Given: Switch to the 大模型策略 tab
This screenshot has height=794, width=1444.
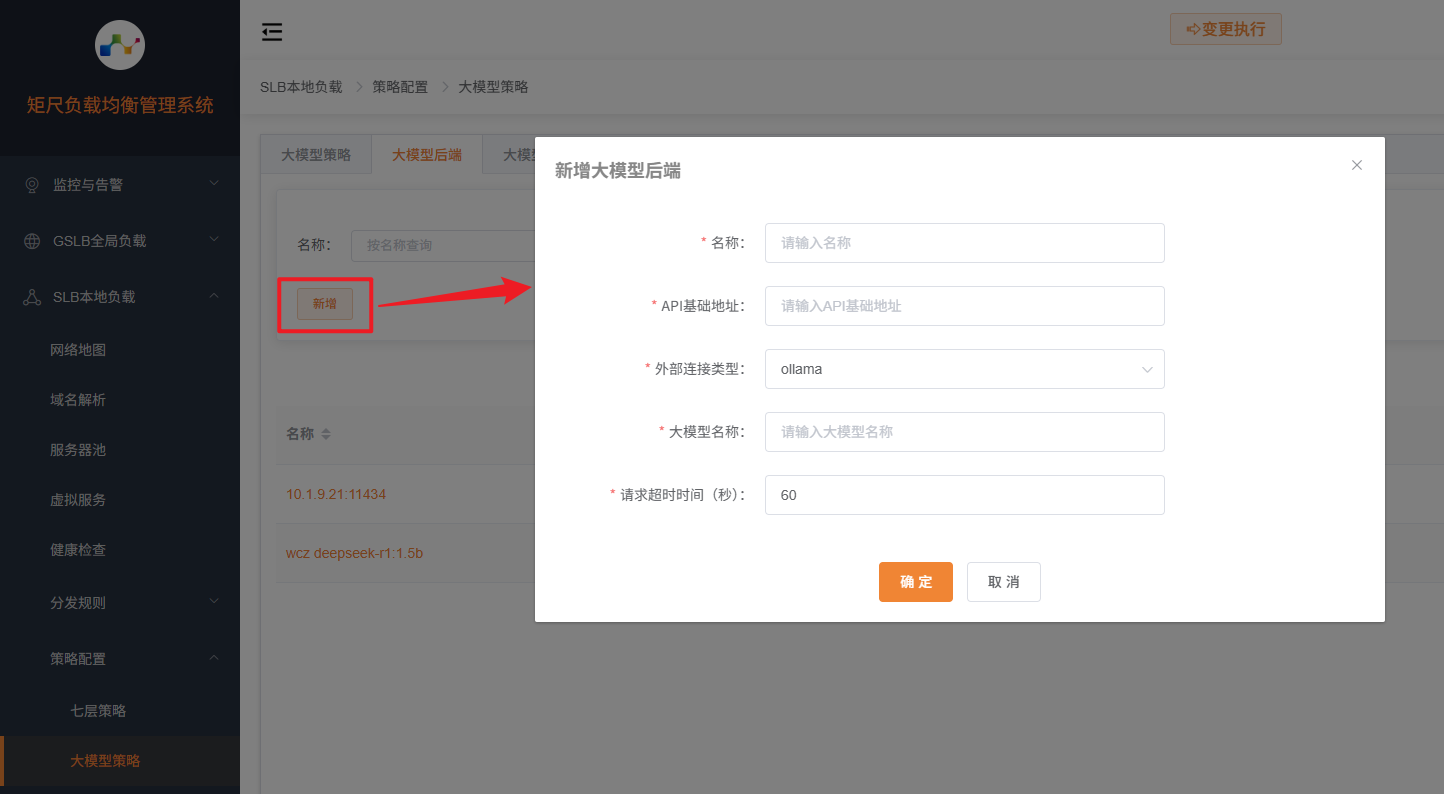Looking at the screenshot, I should click(x=316, y=154).
